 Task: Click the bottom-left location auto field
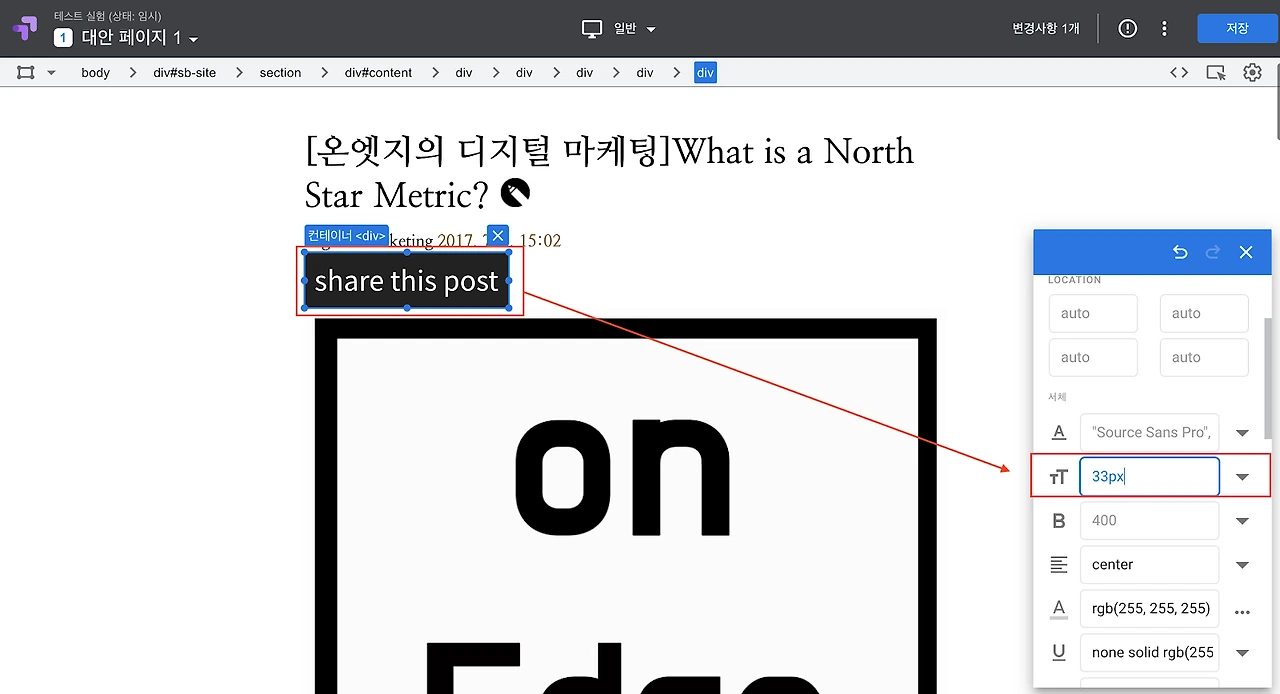pyautogui.click(x=1093, y=357)
